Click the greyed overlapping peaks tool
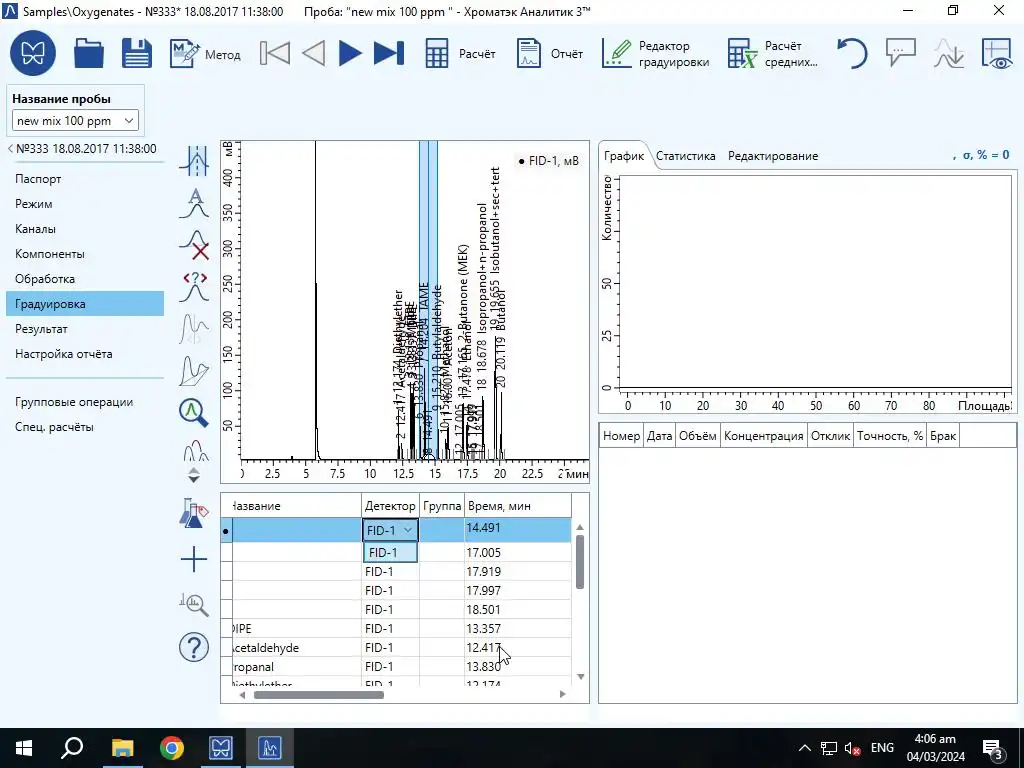The height and width of the screenshot is (768, 1024). (x=194, y=329)
